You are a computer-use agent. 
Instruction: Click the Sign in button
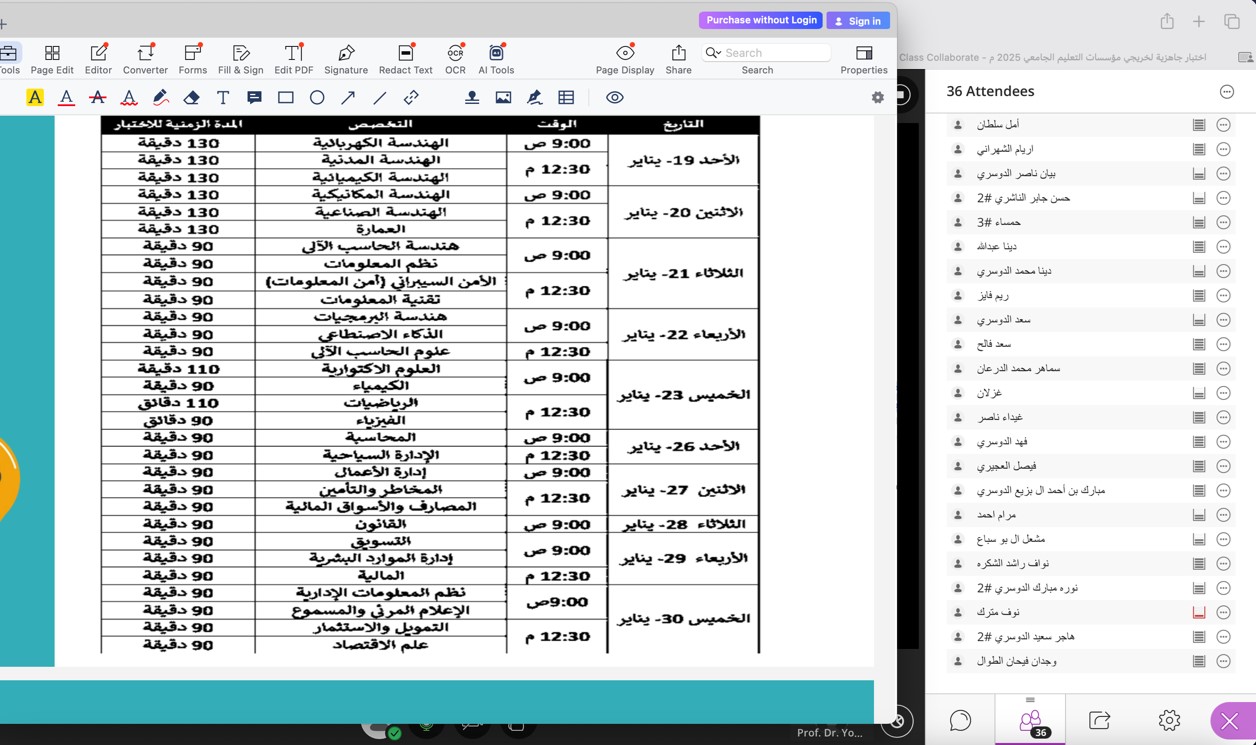point(857,21)
